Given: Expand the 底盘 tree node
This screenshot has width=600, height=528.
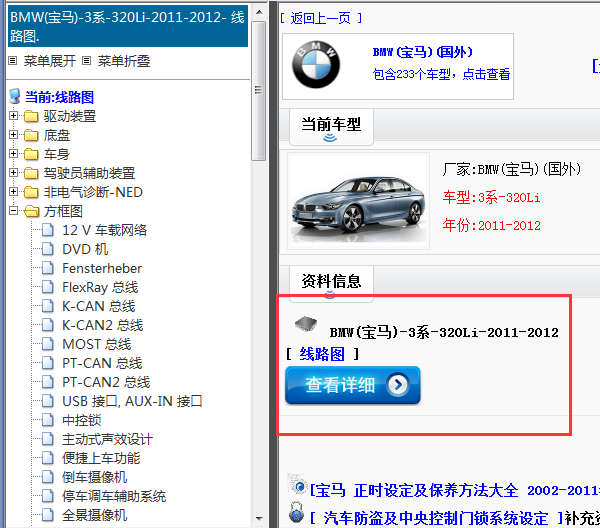Looking at the screenshot, I should [13, 135].
